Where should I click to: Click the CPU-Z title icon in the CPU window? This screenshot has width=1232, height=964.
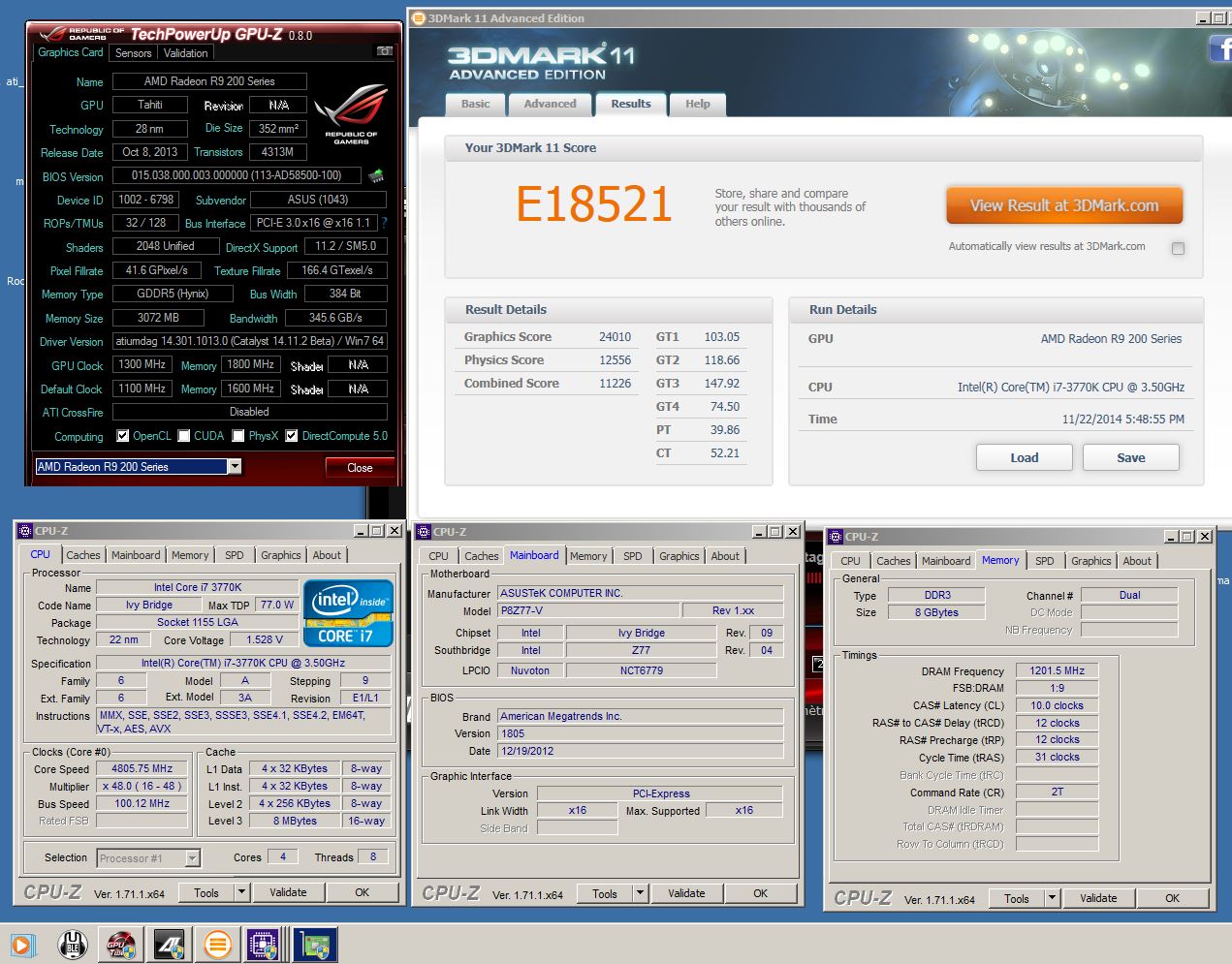(x=25, y=531)
